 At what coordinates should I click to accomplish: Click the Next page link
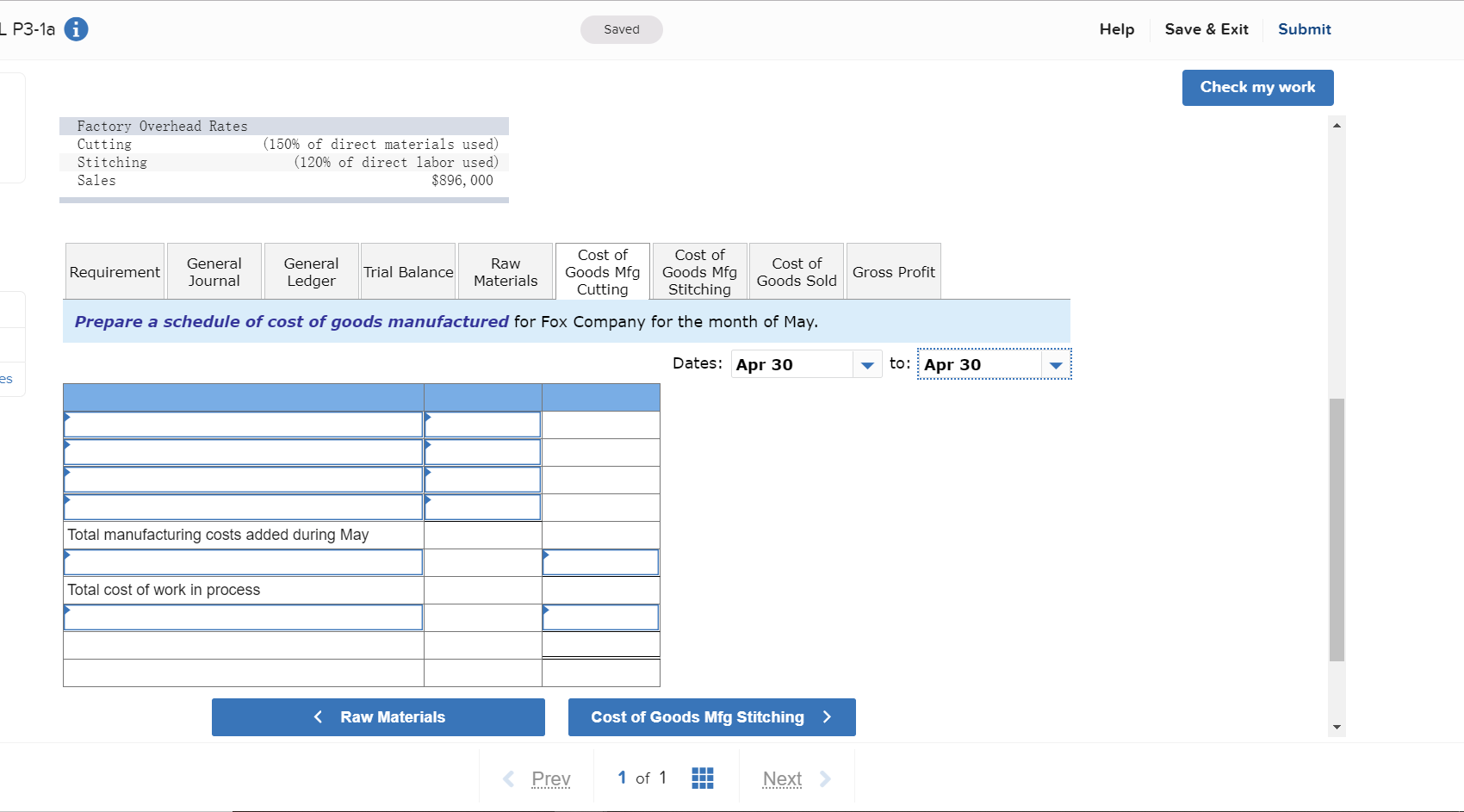(782, 779)
